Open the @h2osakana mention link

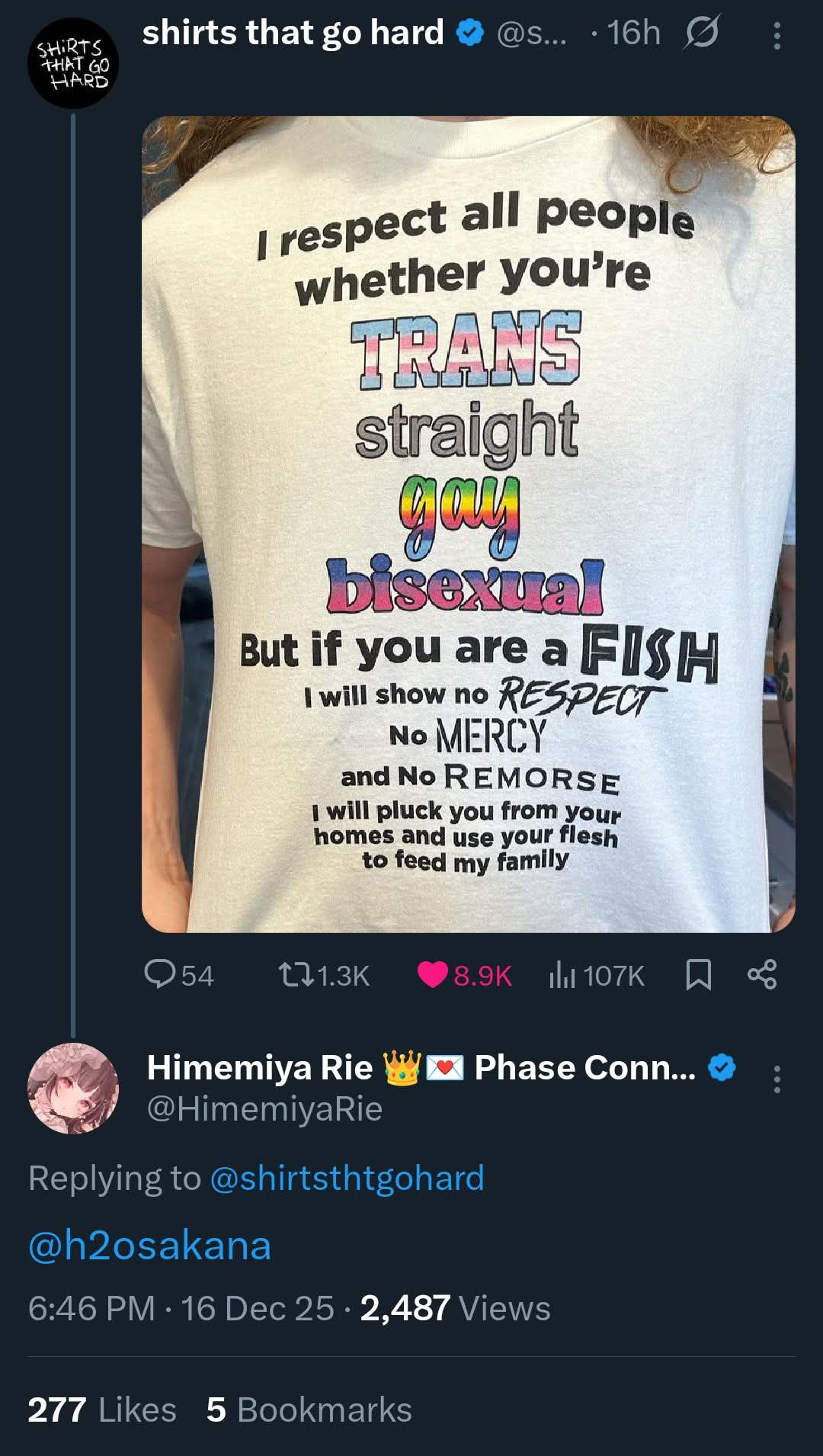click(149, 1246)
